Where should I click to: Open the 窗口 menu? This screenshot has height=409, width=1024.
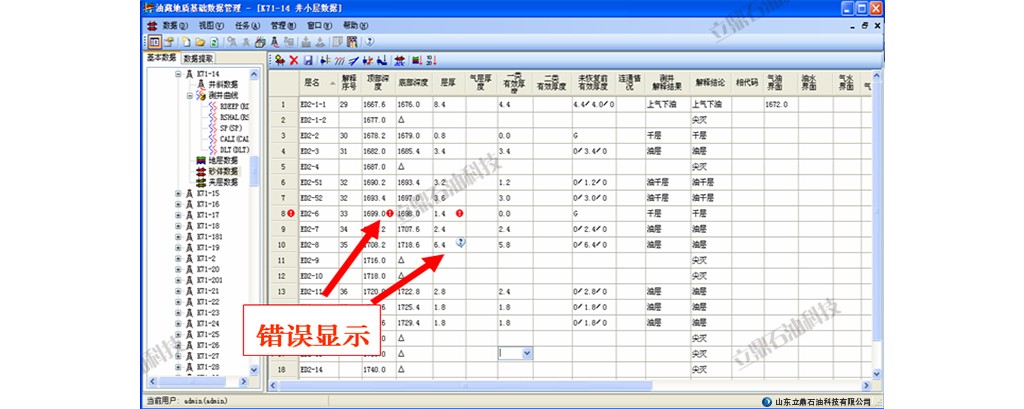click(x=319, y=25)
